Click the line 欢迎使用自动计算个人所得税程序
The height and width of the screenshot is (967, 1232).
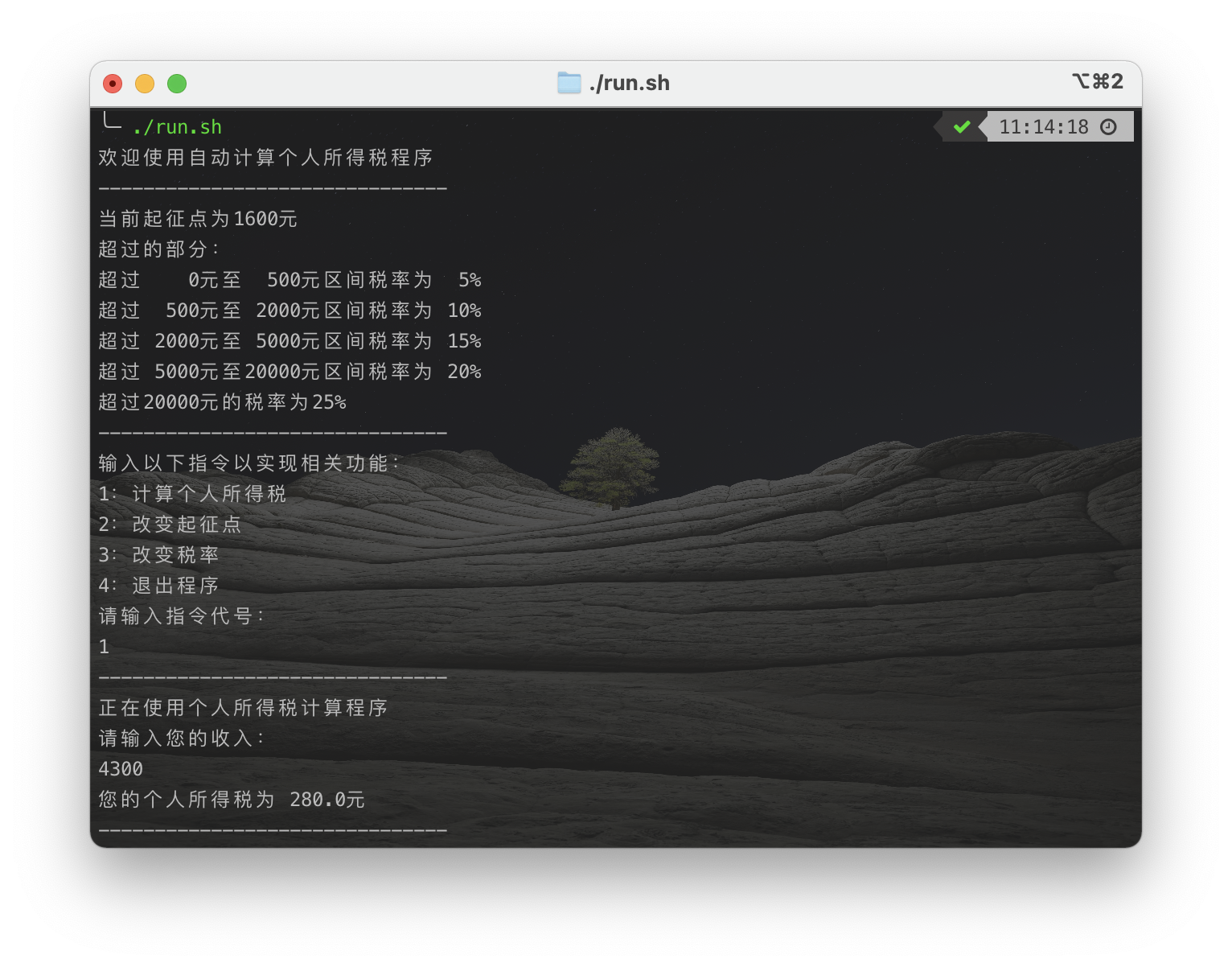click(x=265, y=158)
